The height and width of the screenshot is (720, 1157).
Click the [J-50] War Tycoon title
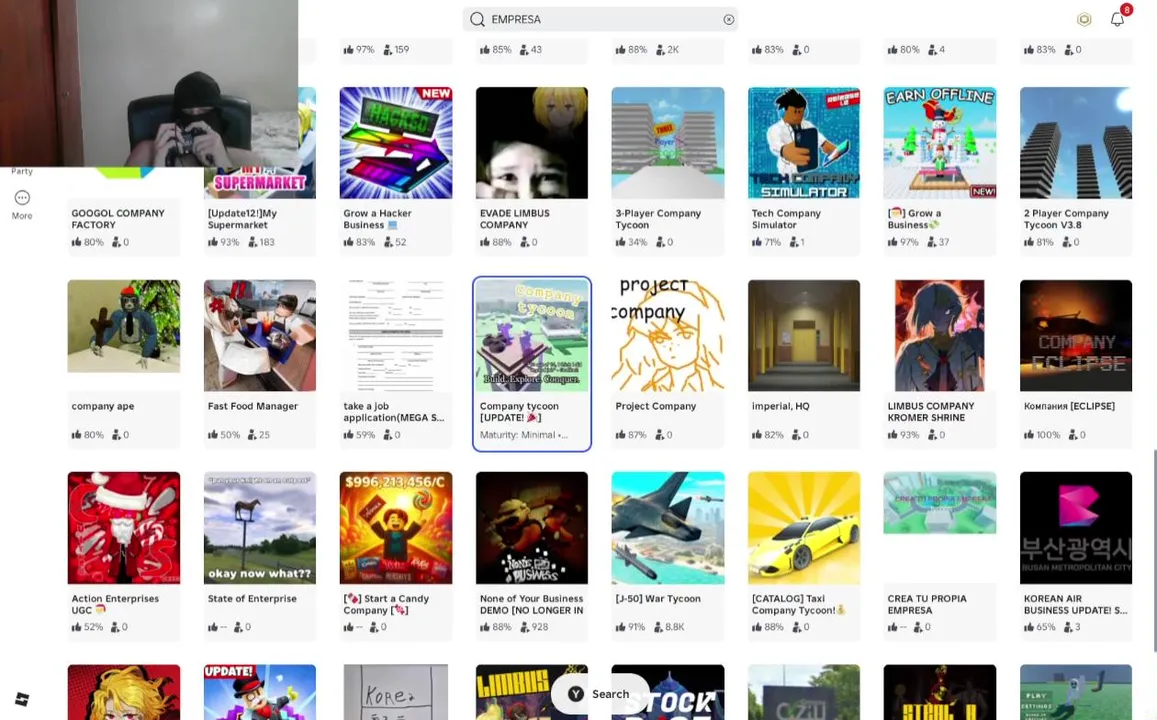658,598
